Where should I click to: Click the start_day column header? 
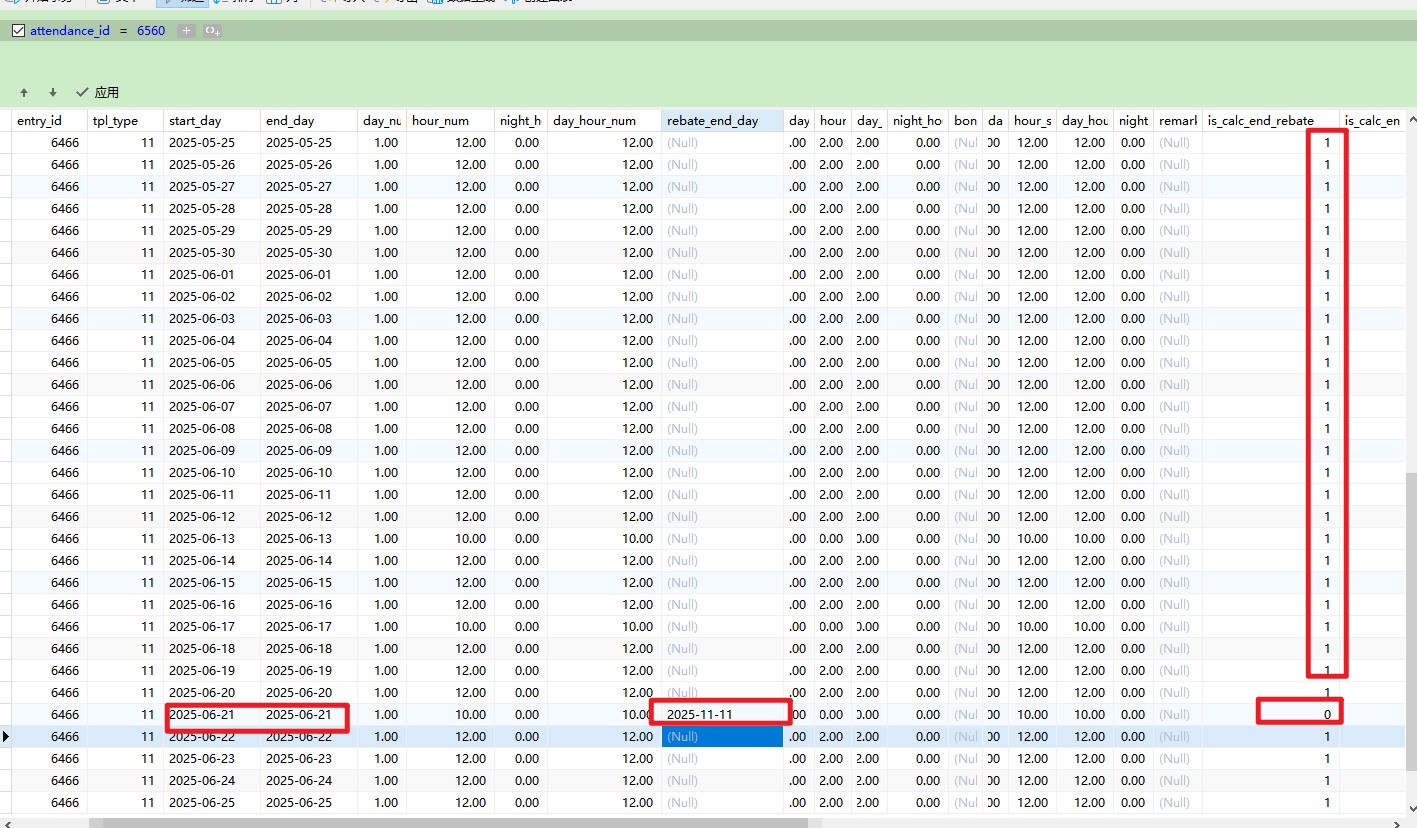(x=212, y=120)
